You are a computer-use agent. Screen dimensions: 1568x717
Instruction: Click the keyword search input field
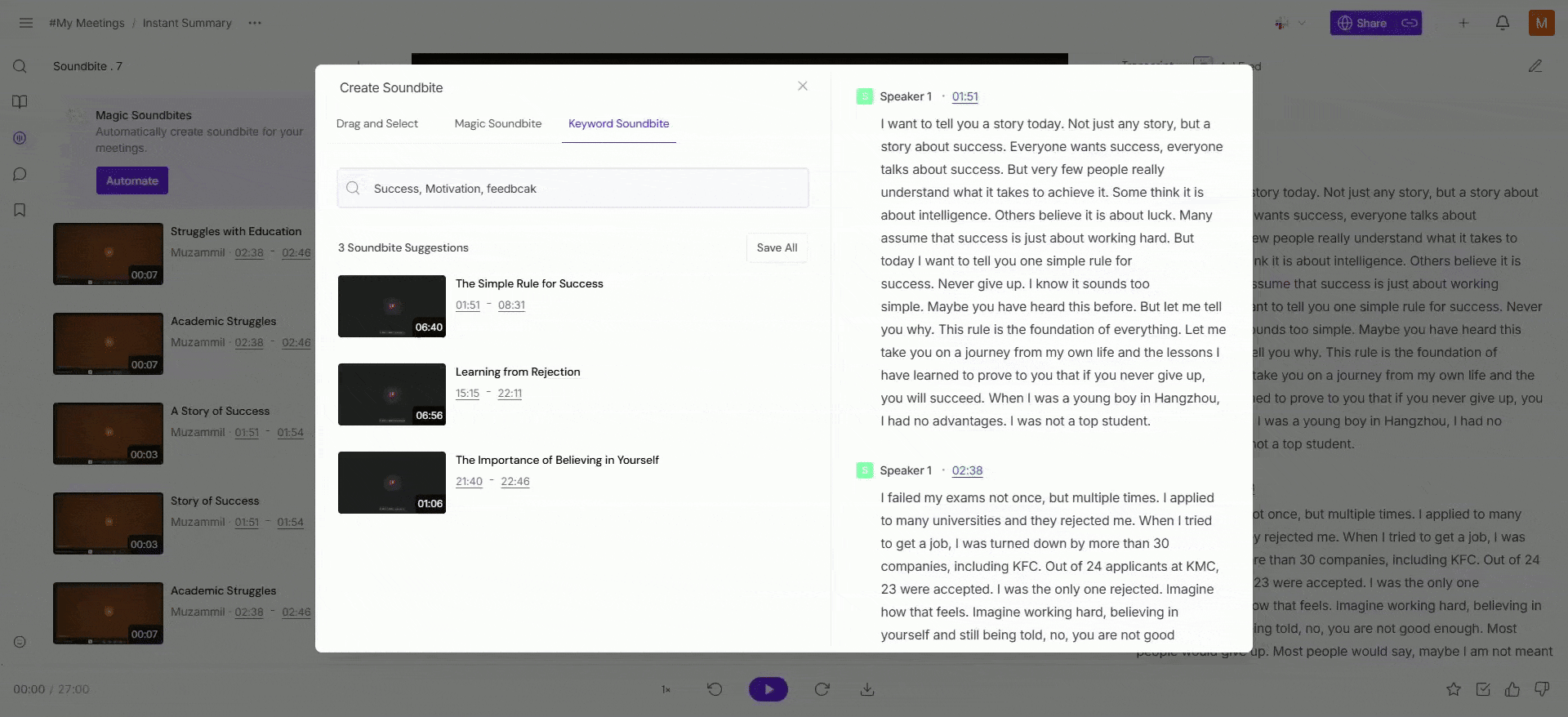pyautogui.click(x=573, y=188)
